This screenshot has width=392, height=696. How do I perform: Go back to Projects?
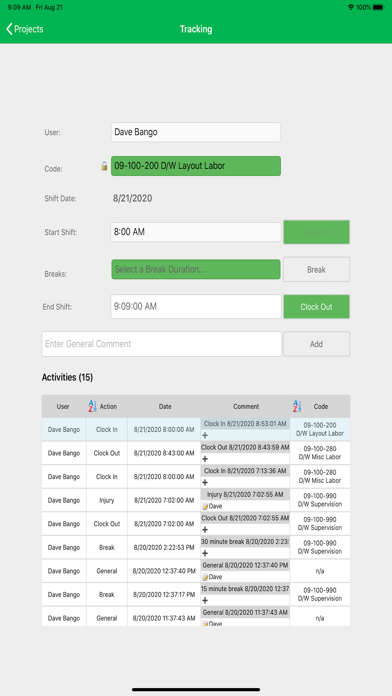tap(24, 29)
